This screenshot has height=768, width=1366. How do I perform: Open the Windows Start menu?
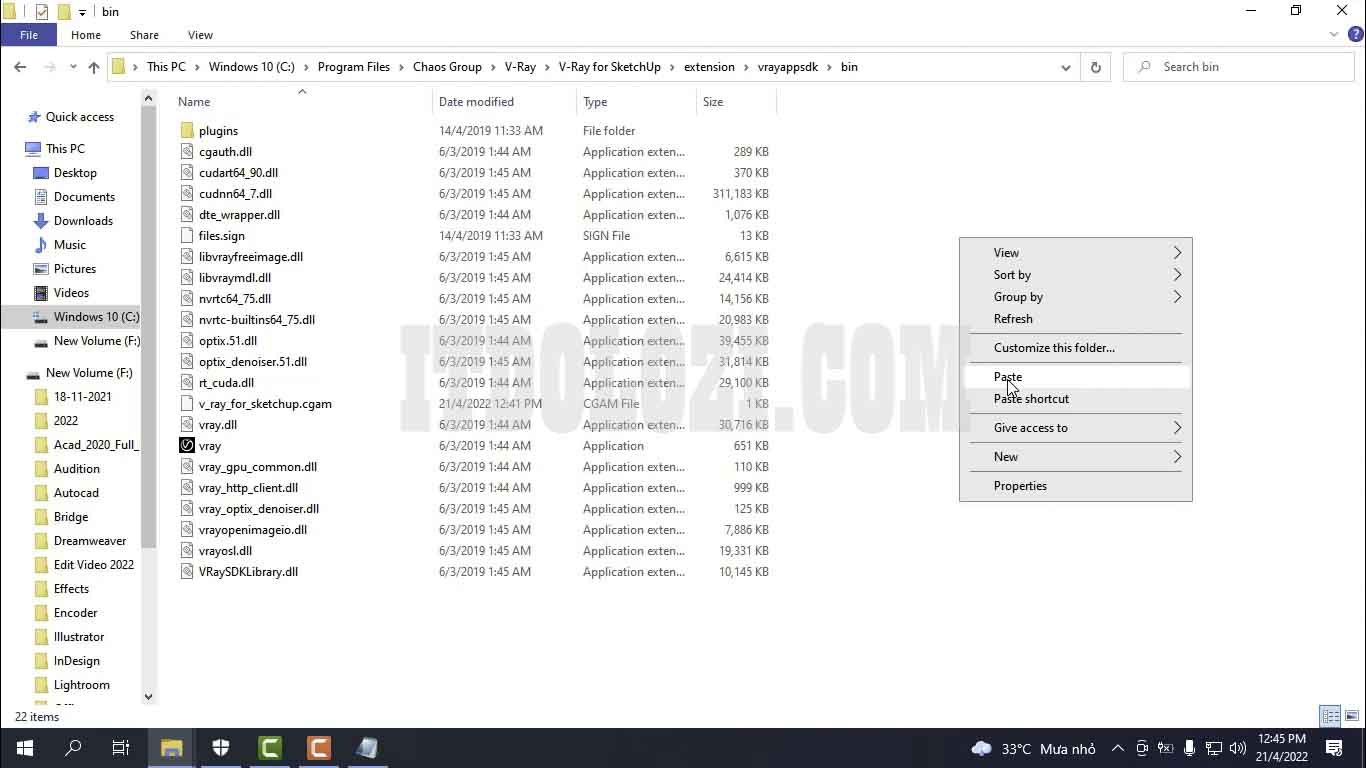[x=25, y=748]
